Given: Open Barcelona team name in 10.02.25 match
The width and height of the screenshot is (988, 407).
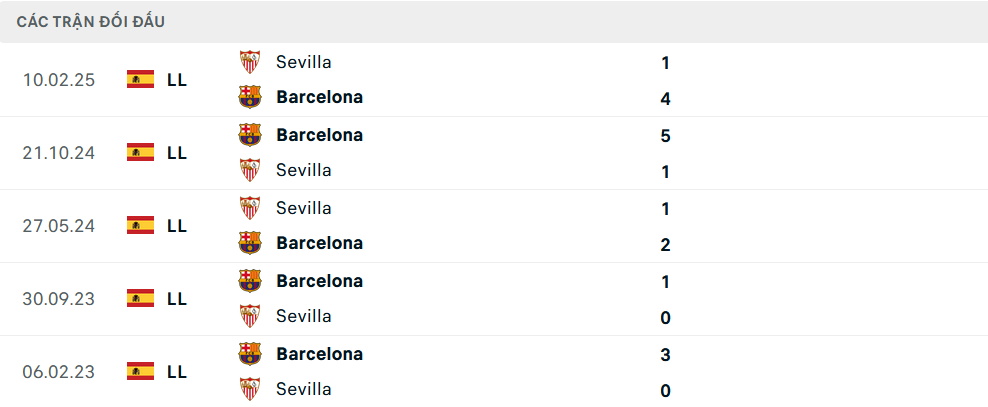Looking at the screenshot, I should point(319,97).
